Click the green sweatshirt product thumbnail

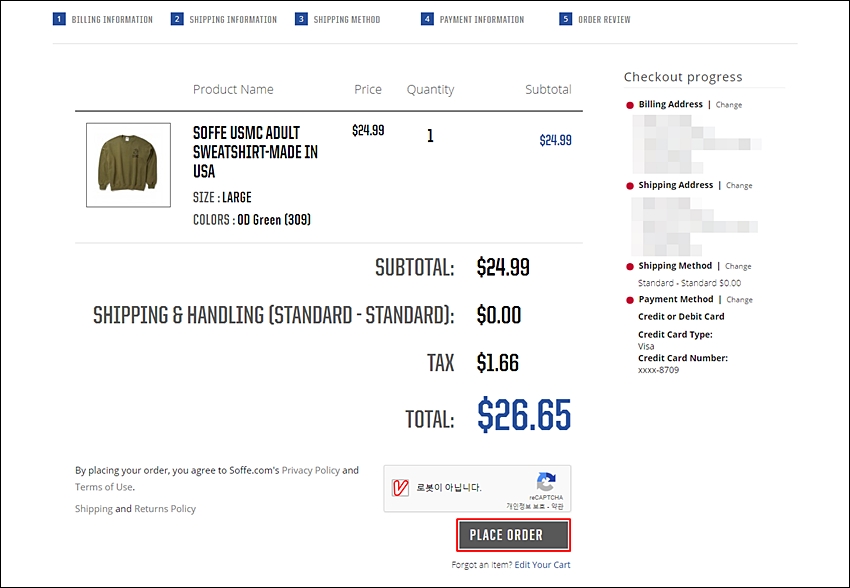(x=128, y=165)
